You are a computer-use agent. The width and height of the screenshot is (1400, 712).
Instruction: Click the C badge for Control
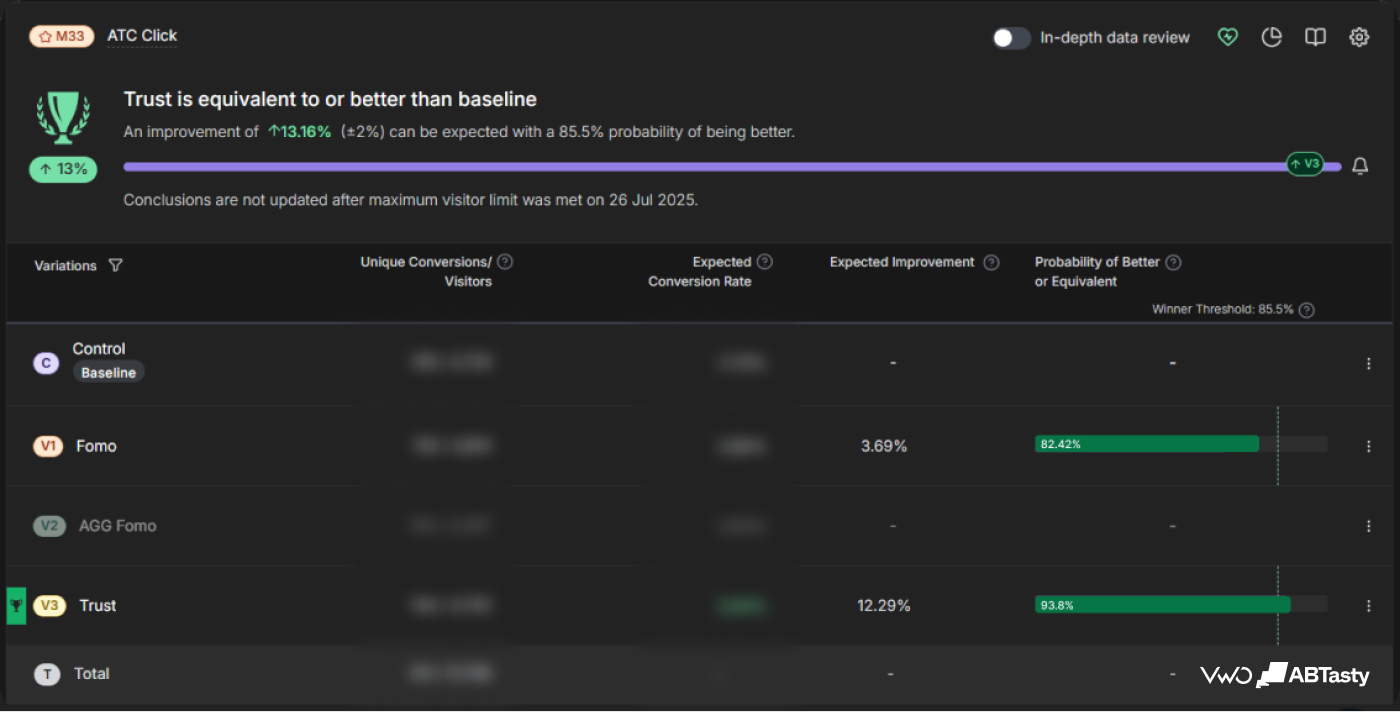click(46, 364)
